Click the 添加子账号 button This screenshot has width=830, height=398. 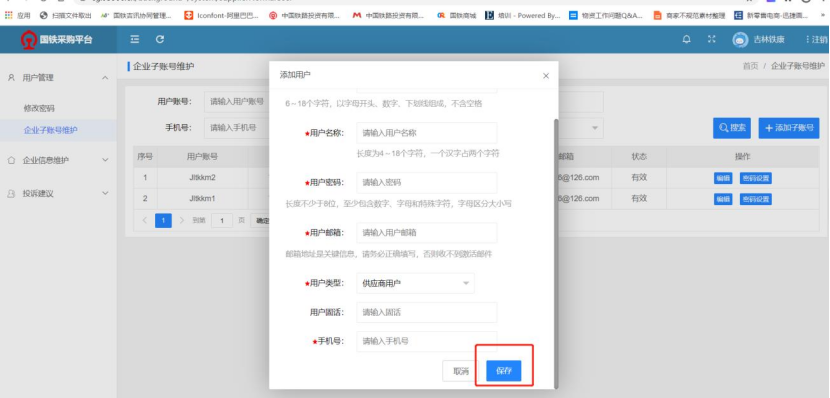tap(789, 128)
